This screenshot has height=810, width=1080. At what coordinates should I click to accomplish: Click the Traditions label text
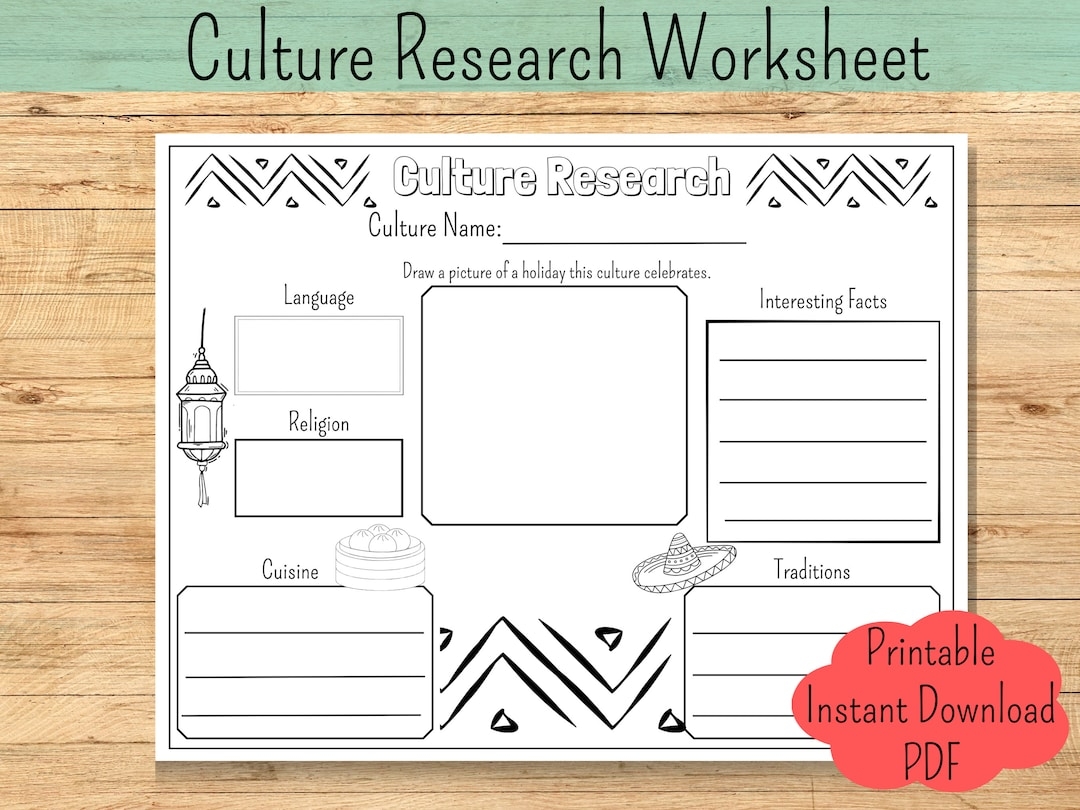[x=811, y=571]
